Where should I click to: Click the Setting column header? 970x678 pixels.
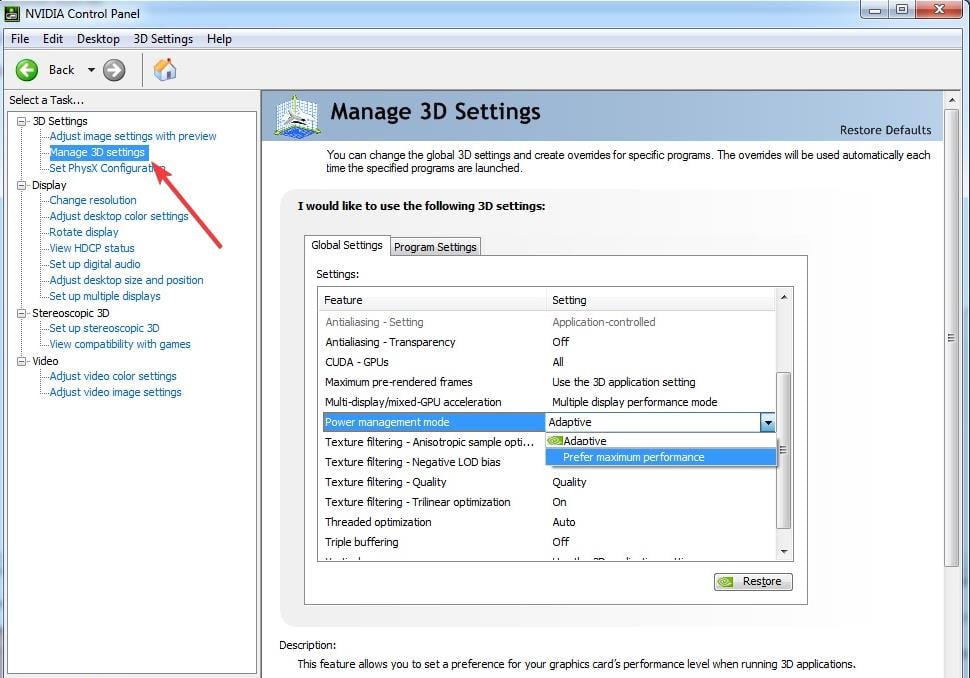[x=661, y=300]
